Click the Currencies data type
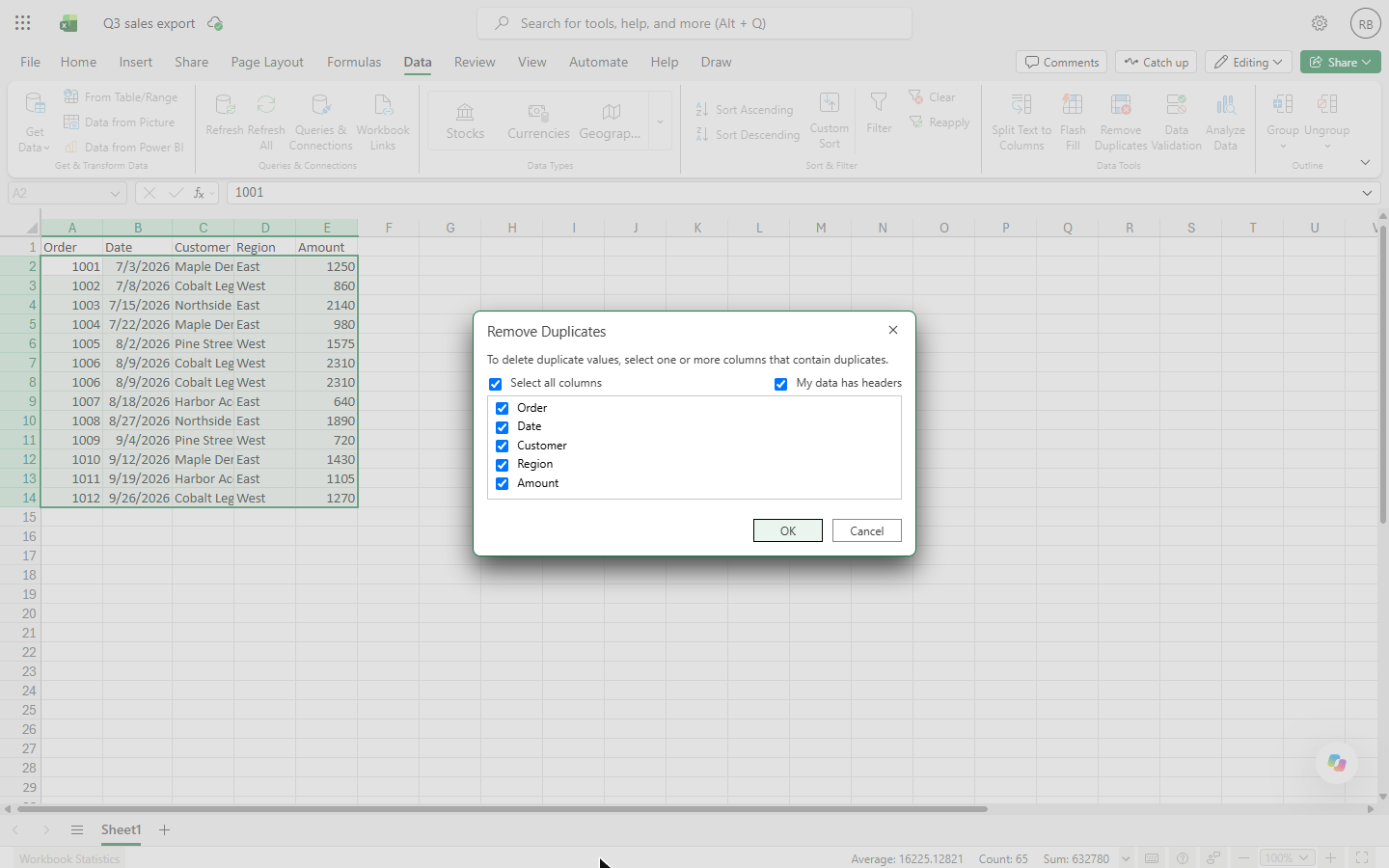 pyautogui.click(x=538, y=121)
